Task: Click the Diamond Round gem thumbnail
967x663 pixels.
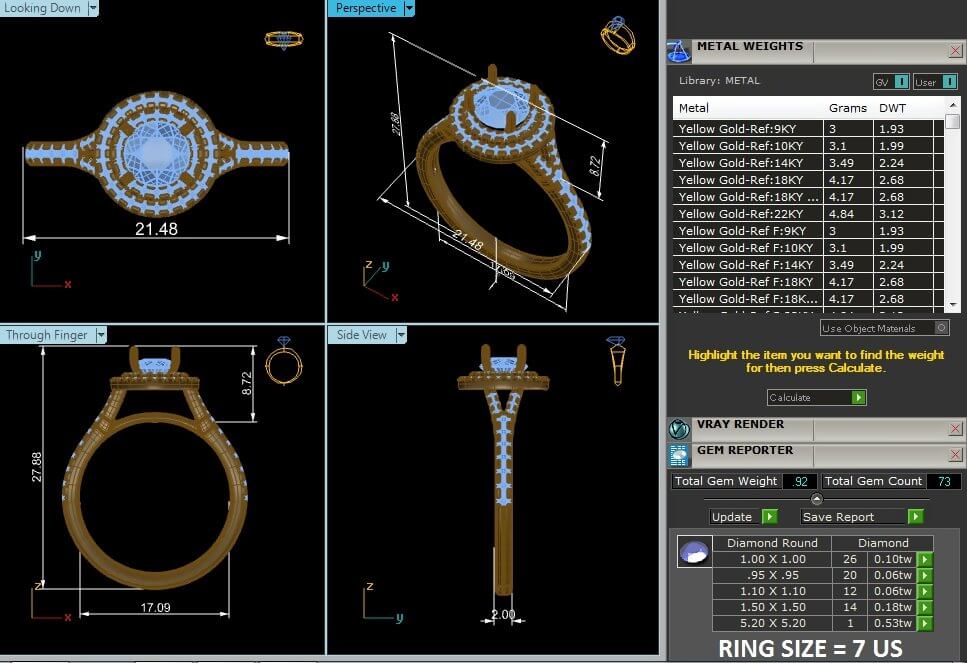Action: click(693, 552)
